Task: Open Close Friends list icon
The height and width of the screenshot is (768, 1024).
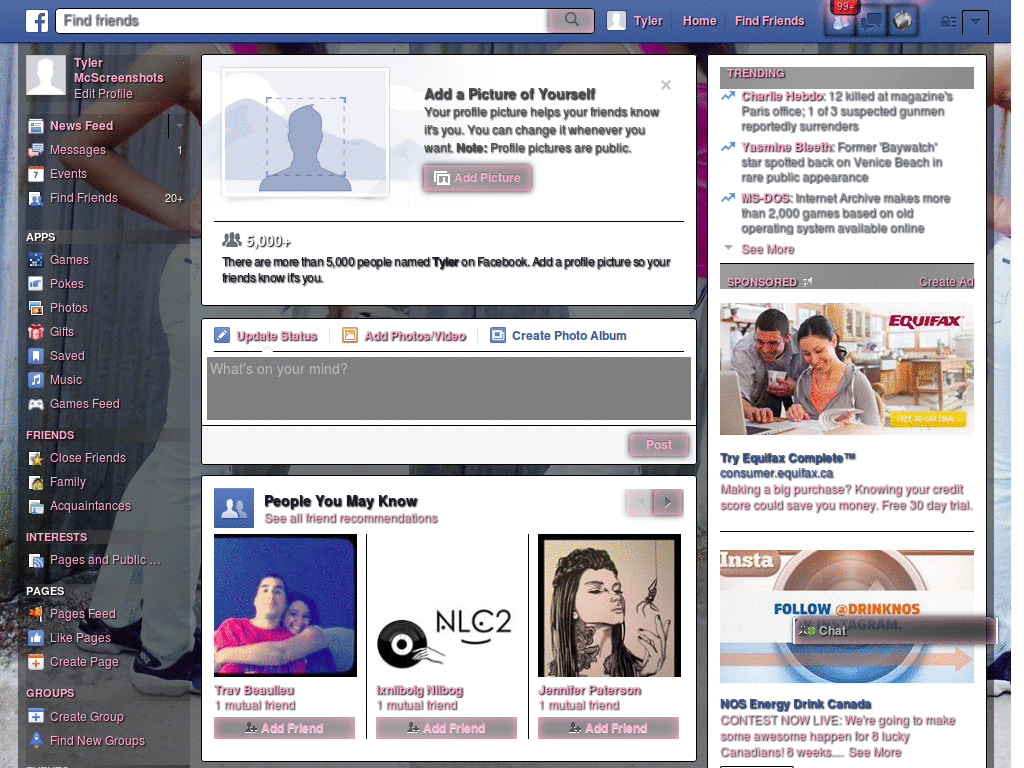Action: point(36,458)
